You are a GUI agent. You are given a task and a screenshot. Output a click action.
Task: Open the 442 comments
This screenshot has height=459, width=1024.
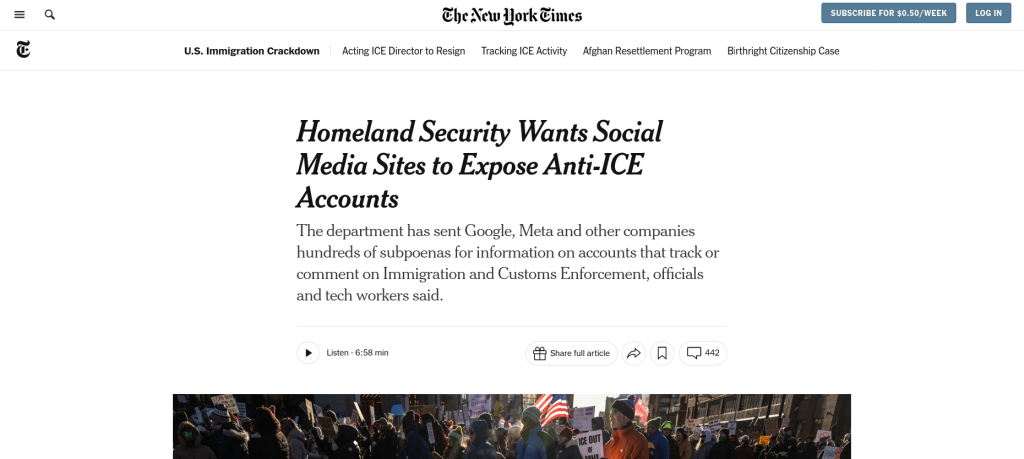[x=703, y=353]
